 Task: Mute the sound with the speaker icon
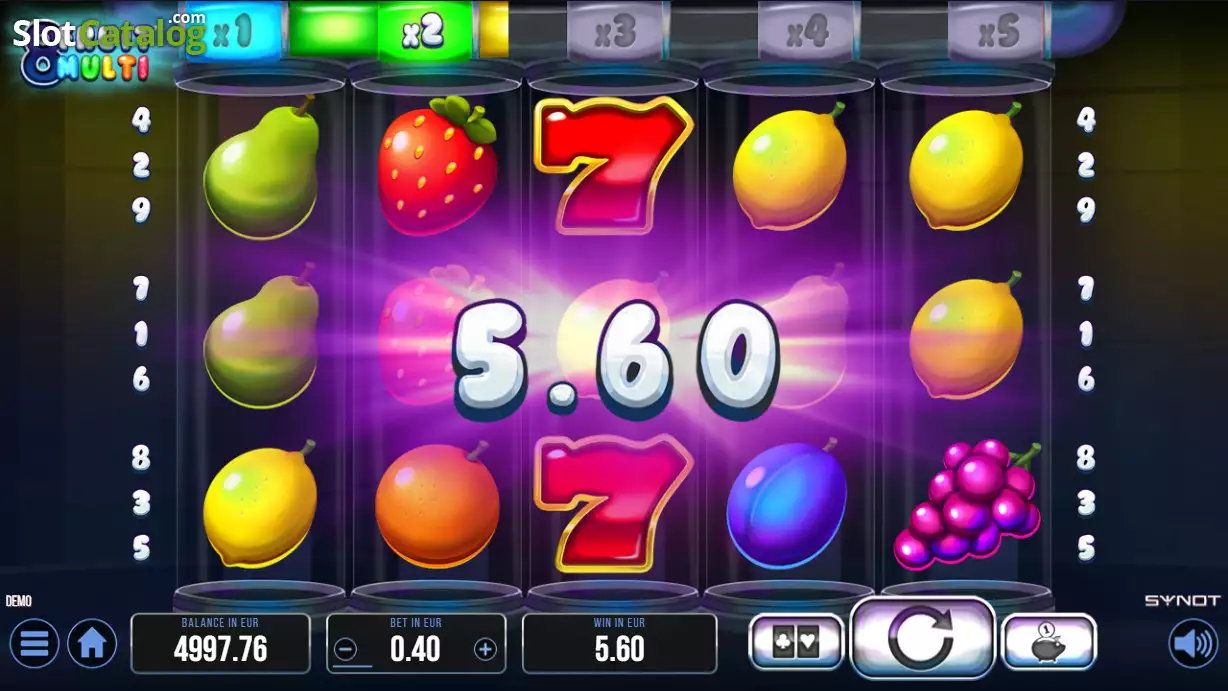pyautogui.click(x=1193, y=643)
